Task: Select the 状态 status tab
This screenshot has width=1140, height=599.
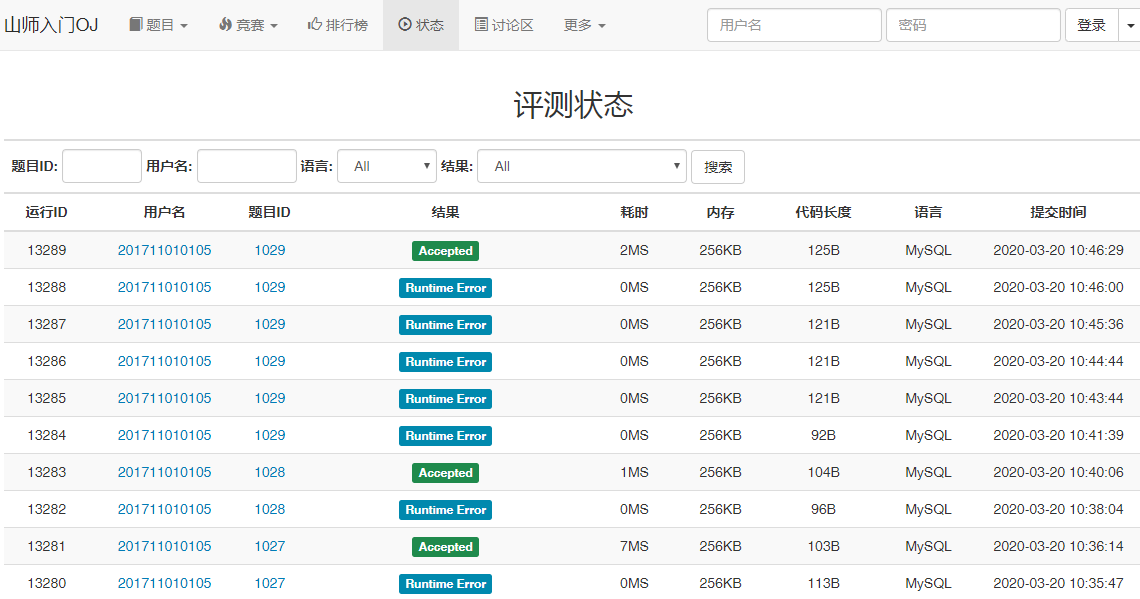Action: (421, 25)
